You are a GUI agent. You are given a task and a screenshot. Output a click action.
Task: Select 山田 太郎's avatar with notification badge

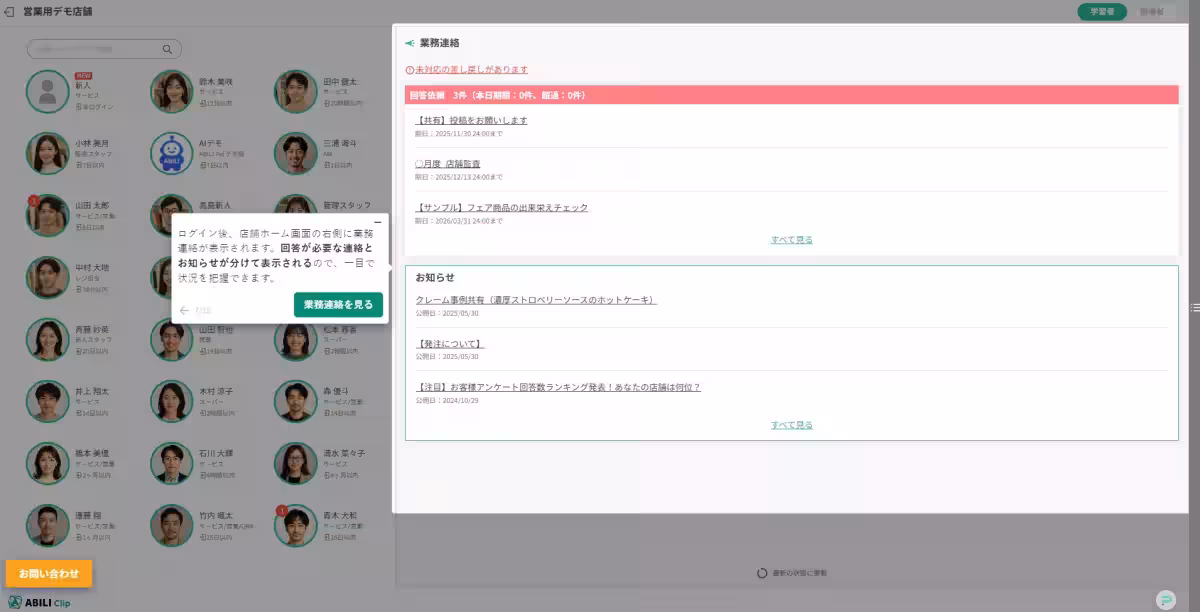47,215
